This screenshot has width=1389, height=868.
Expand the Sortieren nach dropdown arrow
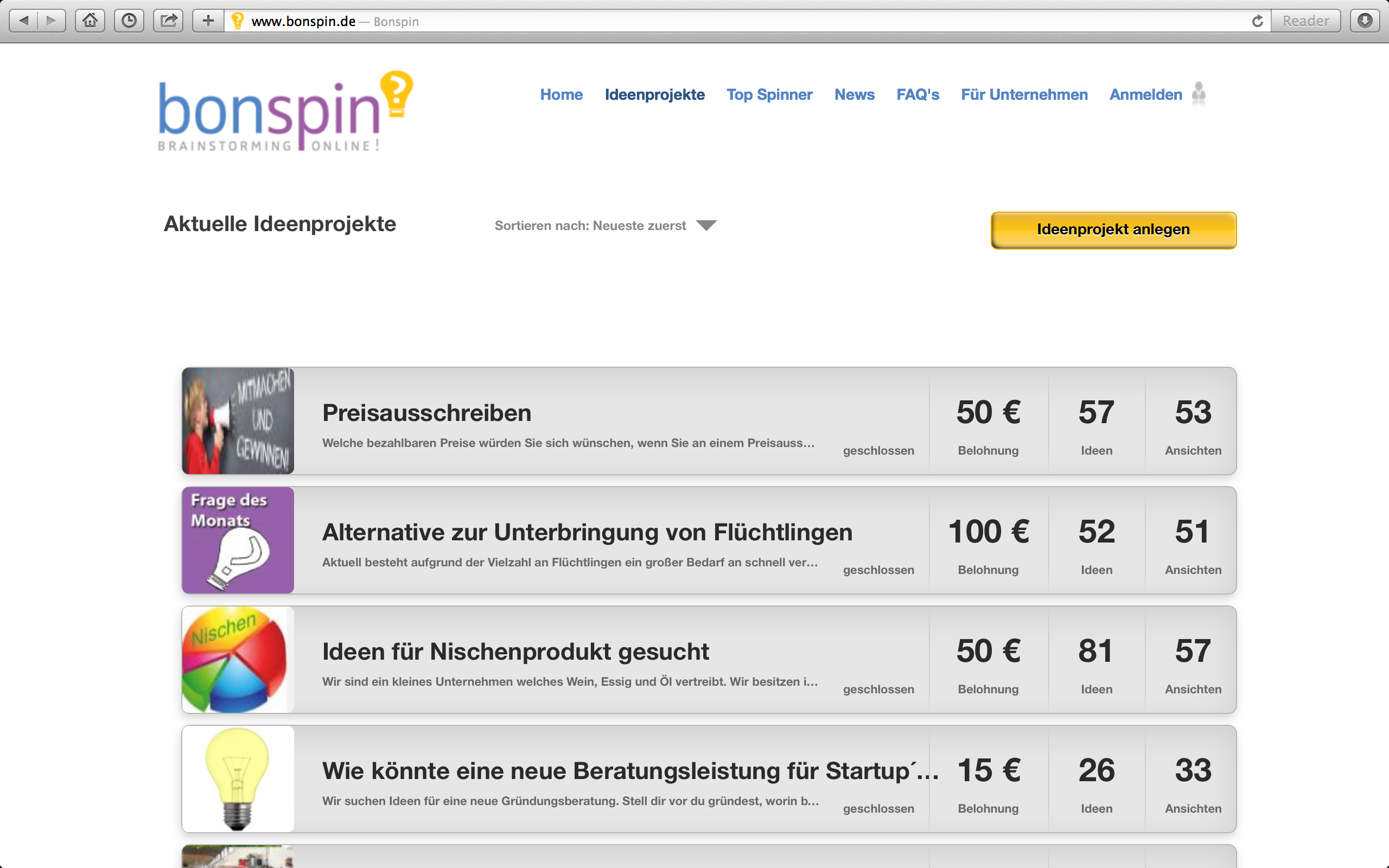click(706, 226)
